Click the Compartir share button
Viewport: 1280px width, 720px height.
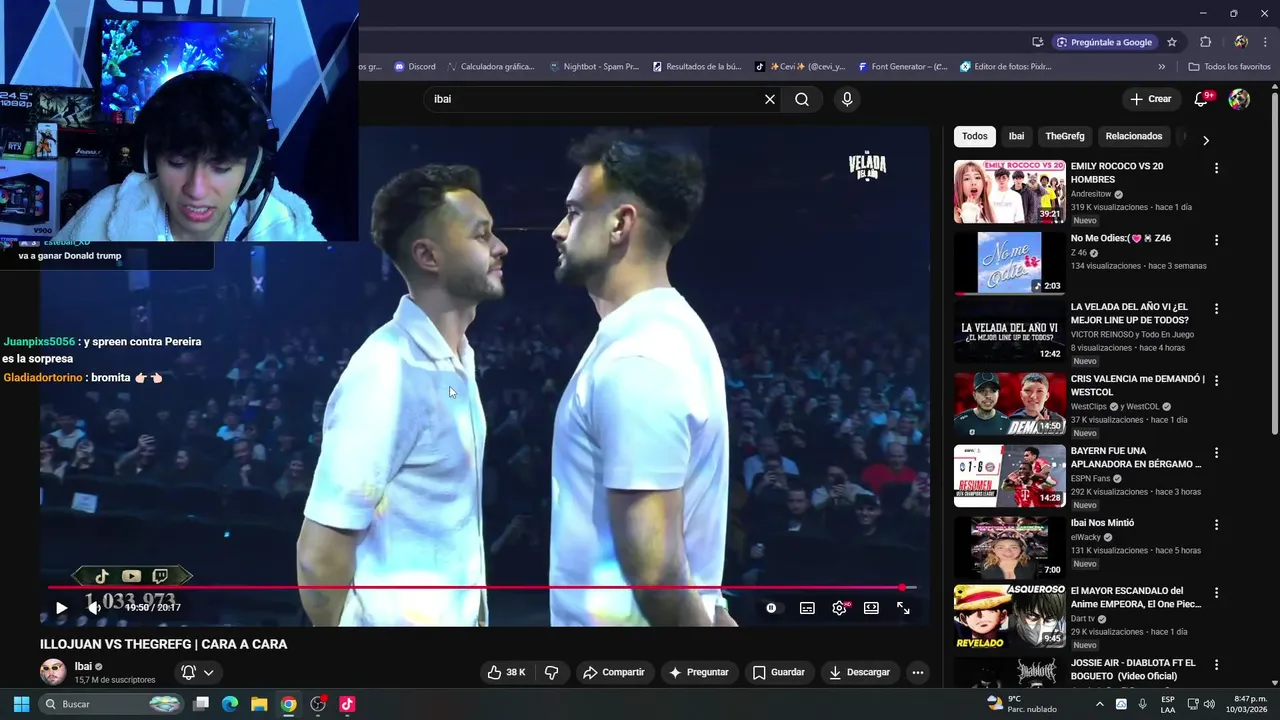[614, 672]
